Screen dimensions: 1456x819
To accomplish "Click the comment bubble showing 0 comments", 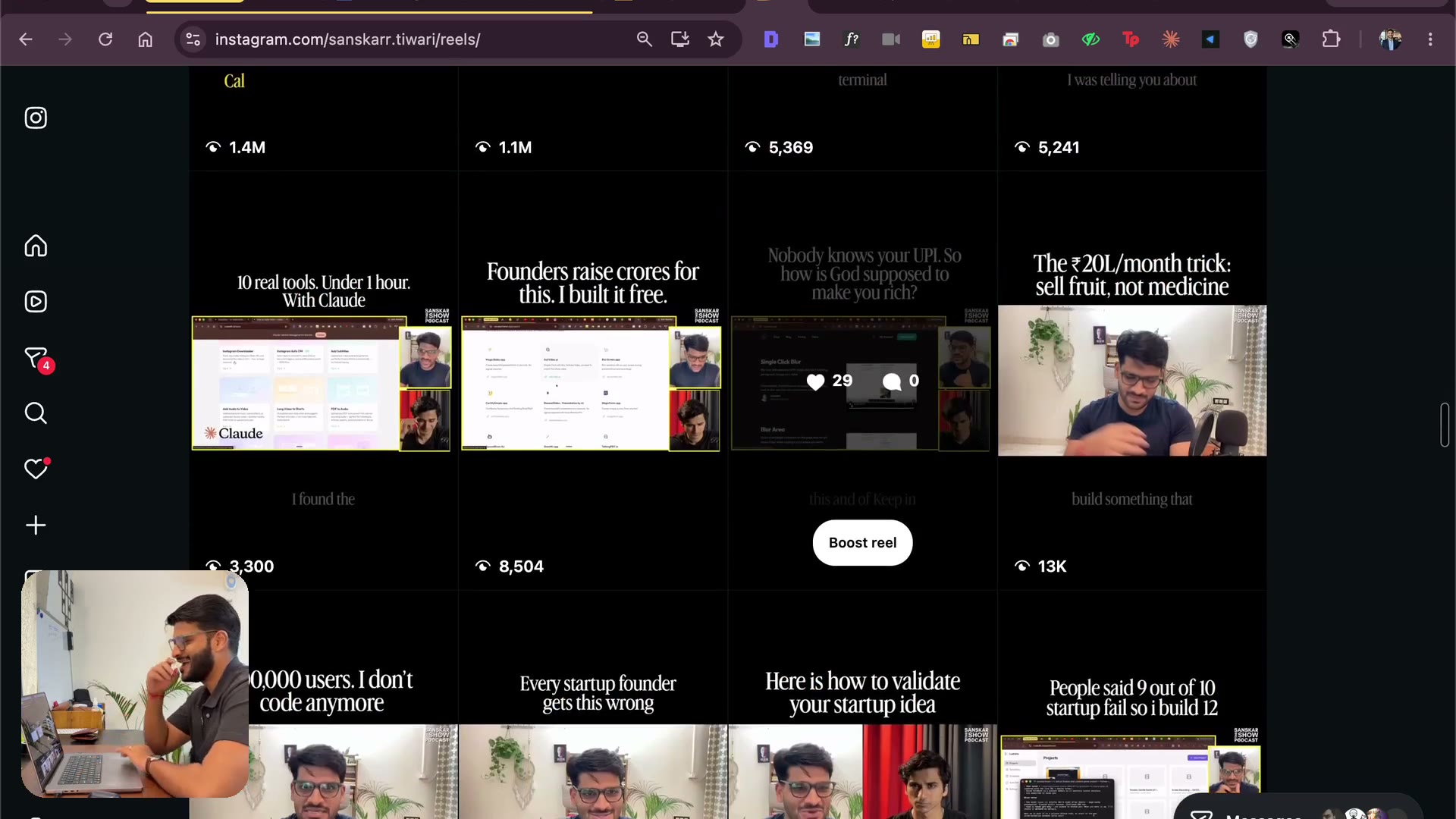I will coord(892,381).
